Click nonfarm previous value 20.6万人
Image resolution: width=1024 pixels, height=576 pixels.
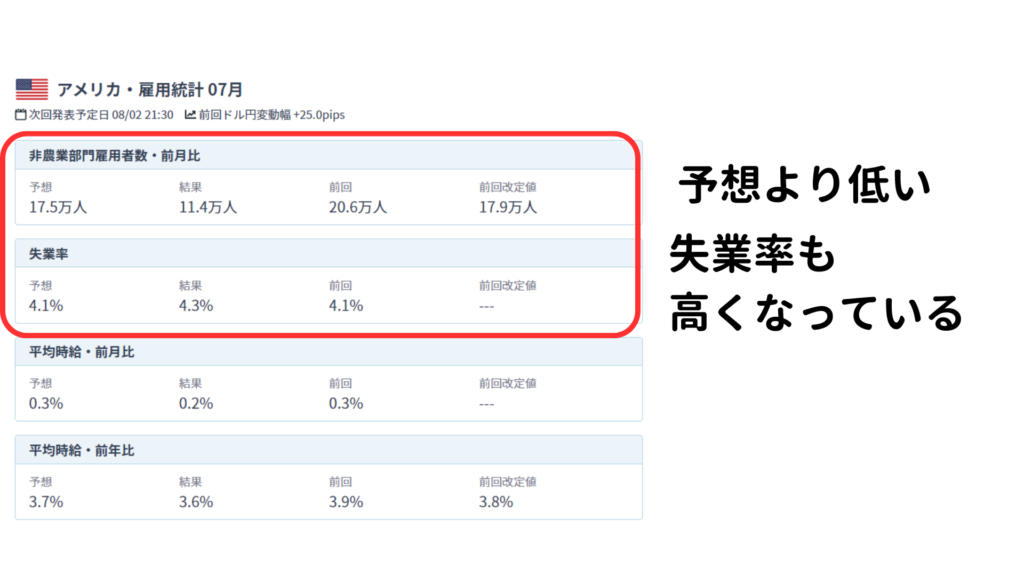358,207
